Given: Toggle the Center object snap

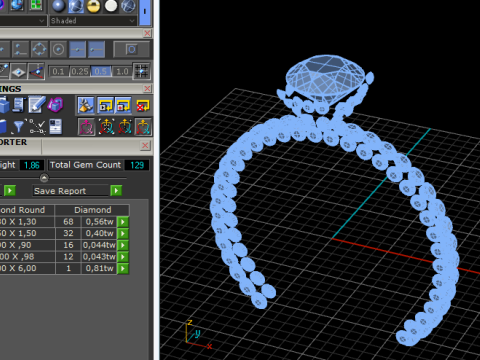Looking at the screenshot, I should click(58, 50).
